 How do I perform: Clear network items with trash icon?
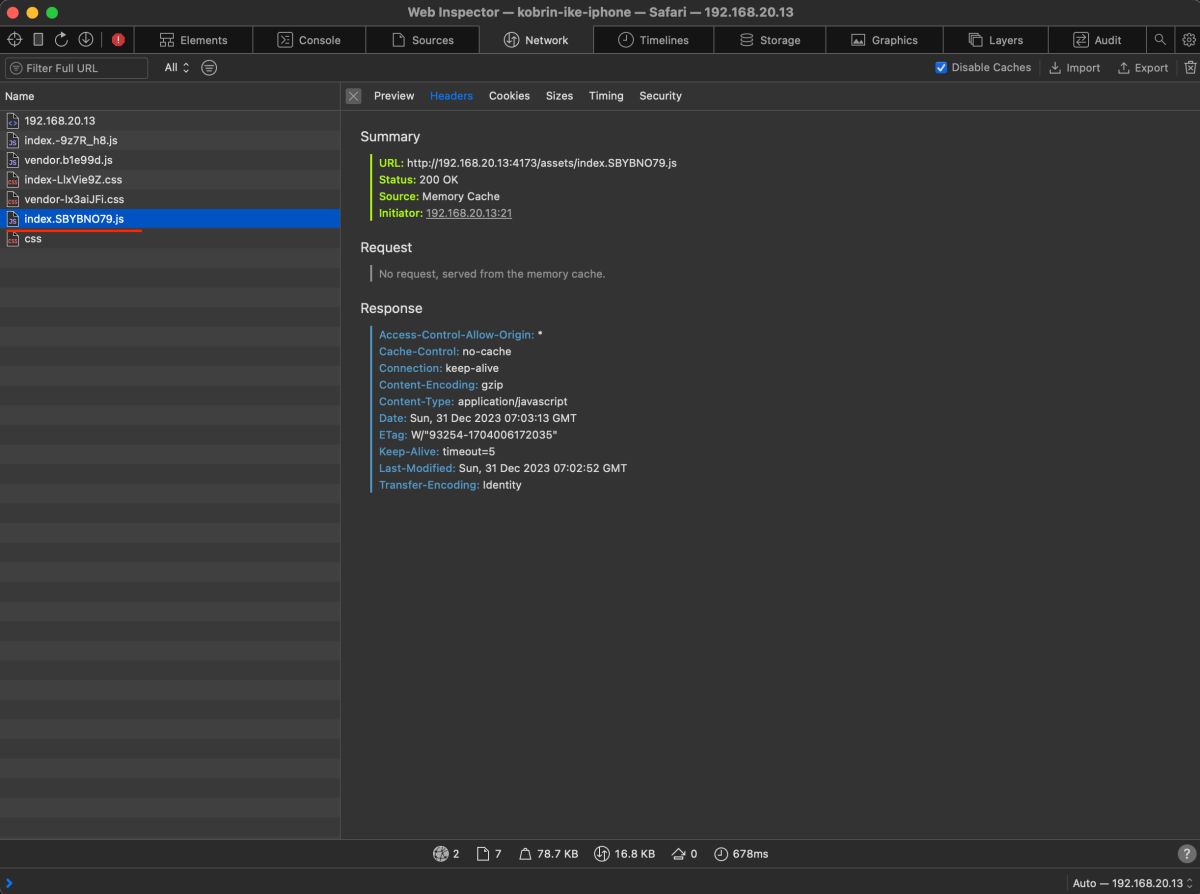click(1190, 68)
